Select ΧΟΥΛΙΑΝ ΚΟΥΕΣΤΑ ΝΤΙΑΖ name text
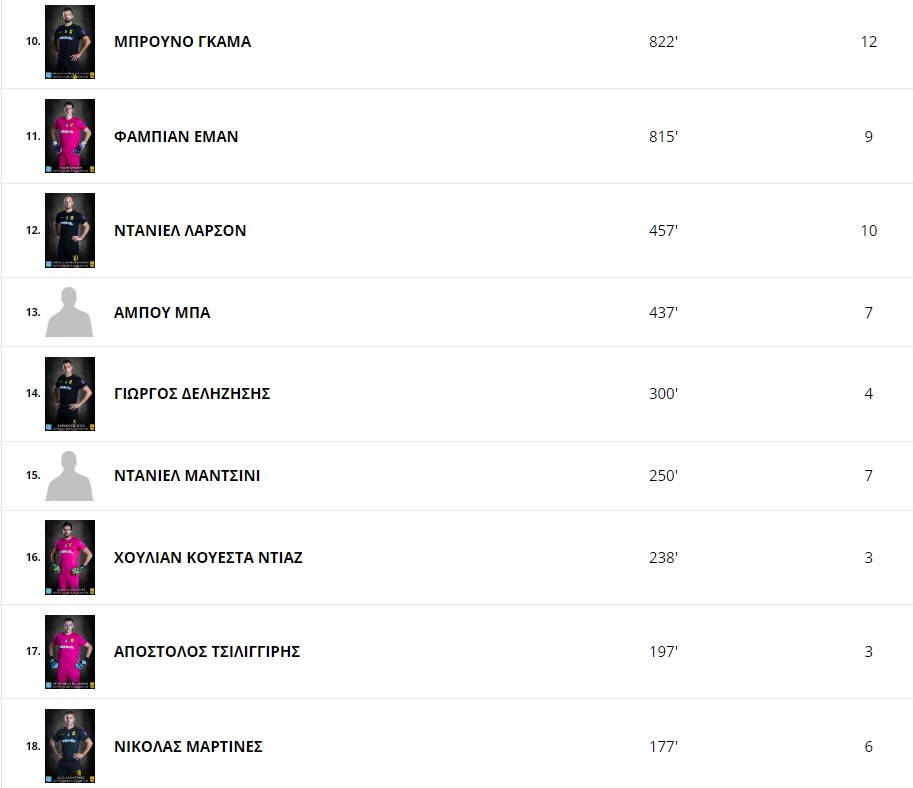913x788 pixels. [208, 558]
